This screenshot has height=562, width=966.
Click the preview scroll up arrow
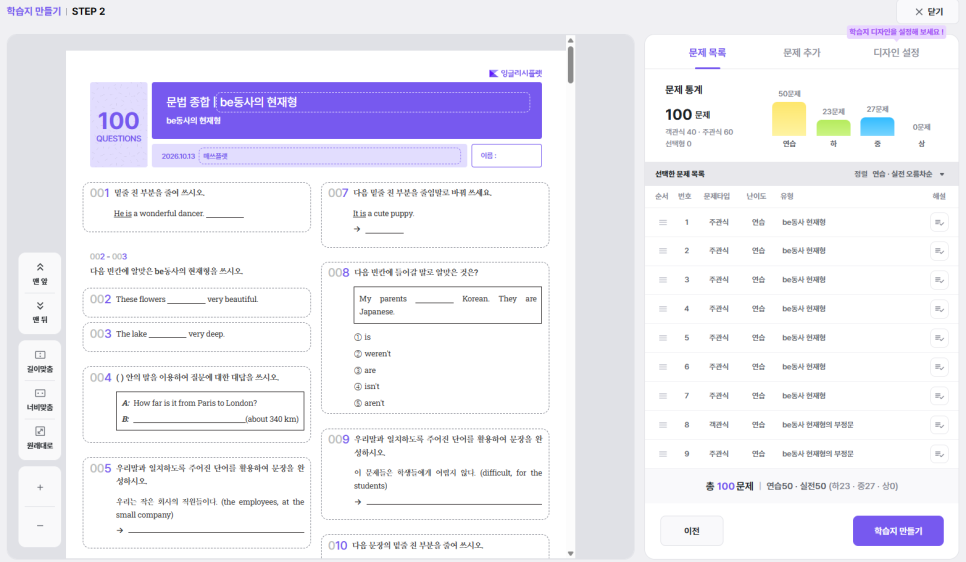click(570, 41)
